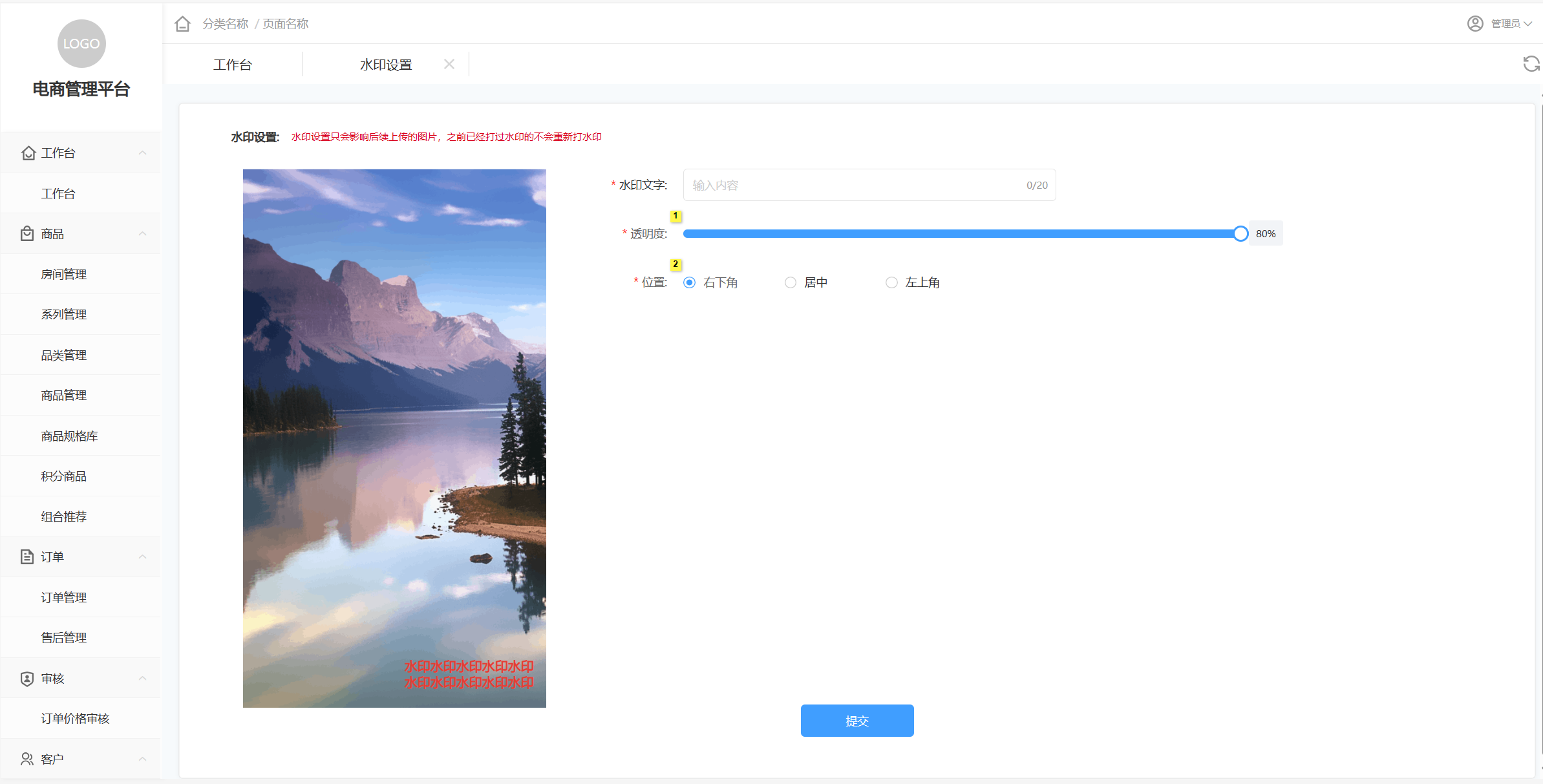Viewport: 1543px width, 784px height.
Task: Open 商品规格库 in sidebar
Action: (81, 436)
